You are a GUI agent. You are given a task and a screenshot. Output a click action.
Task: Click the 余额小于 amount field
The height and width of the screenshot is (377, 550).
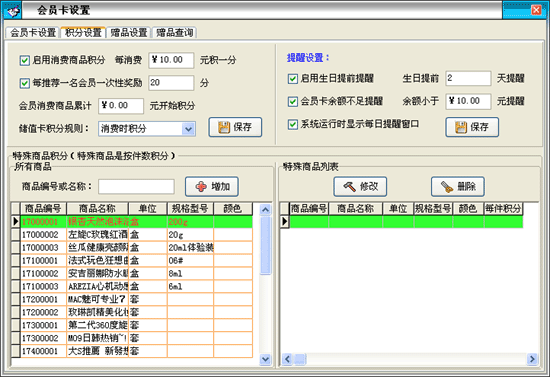point(468,101)
